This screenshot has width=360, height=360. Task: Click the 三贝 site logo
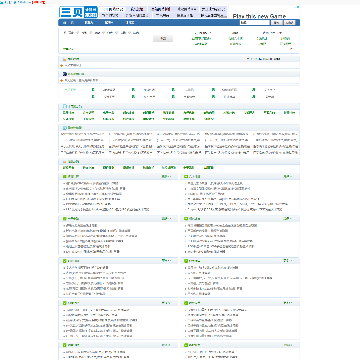point(79,12)
